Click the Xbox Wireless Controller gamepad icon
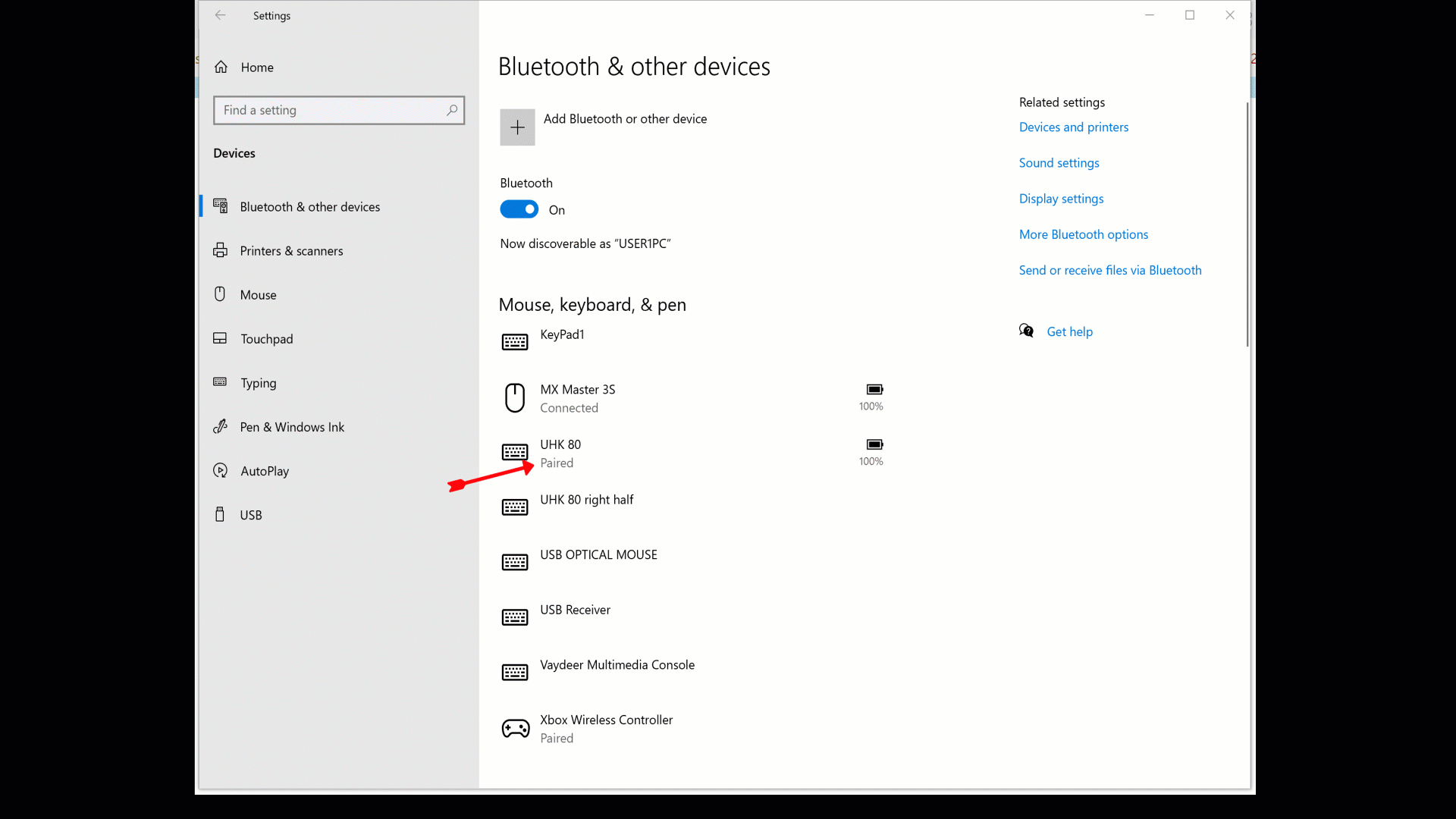1456x819 pixels. pos(516,729)
